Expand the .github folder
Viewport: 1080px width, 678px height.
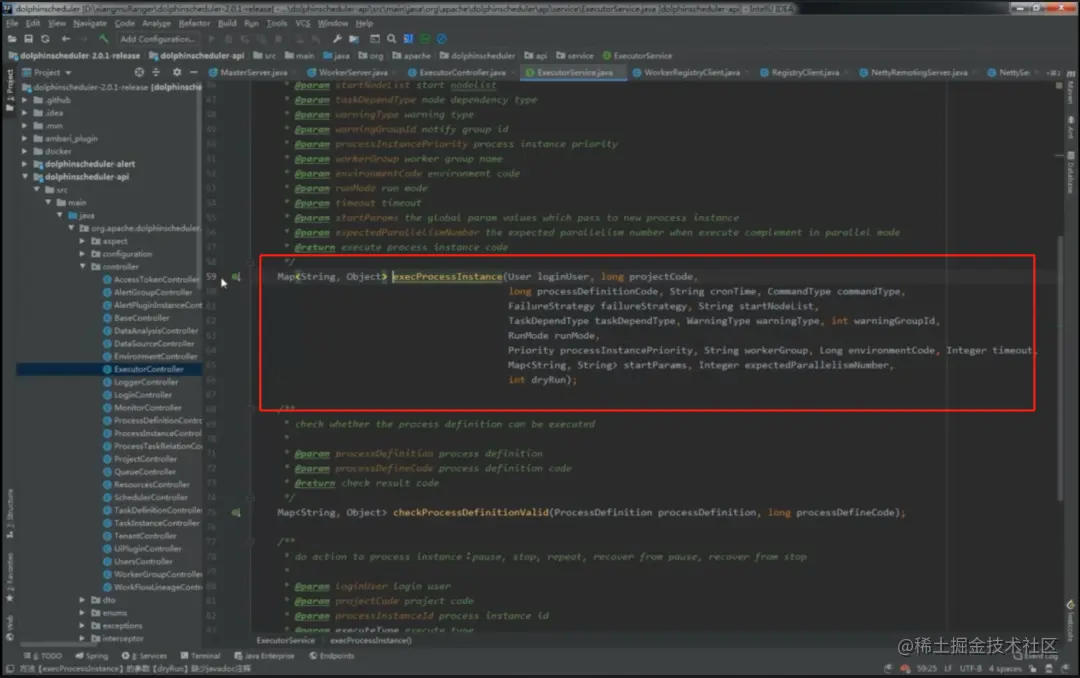[25, 100]
